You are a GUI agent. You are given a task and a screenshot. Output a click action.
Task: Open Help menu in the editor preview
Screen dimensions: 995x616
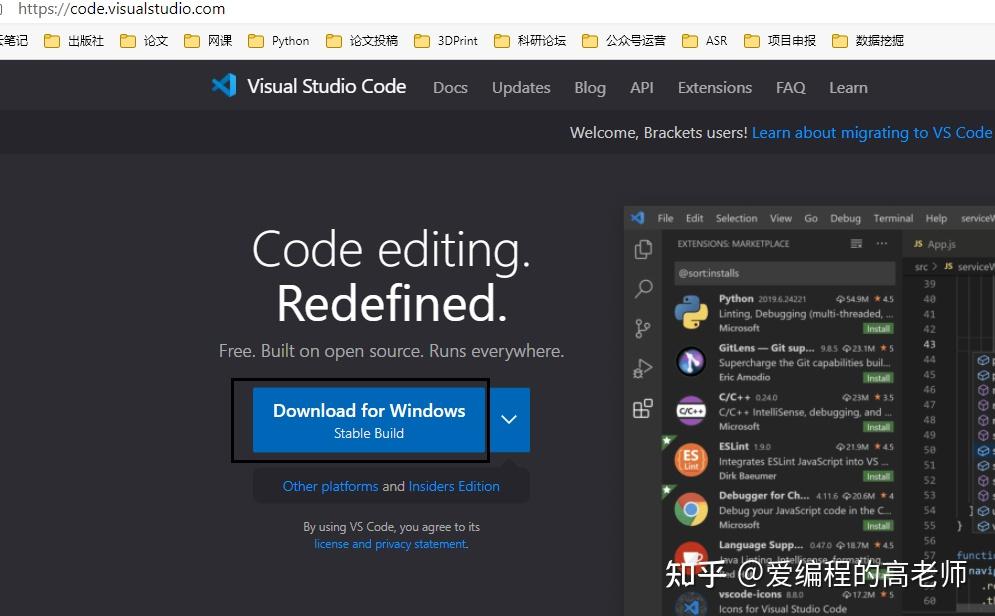coord(936,218)
